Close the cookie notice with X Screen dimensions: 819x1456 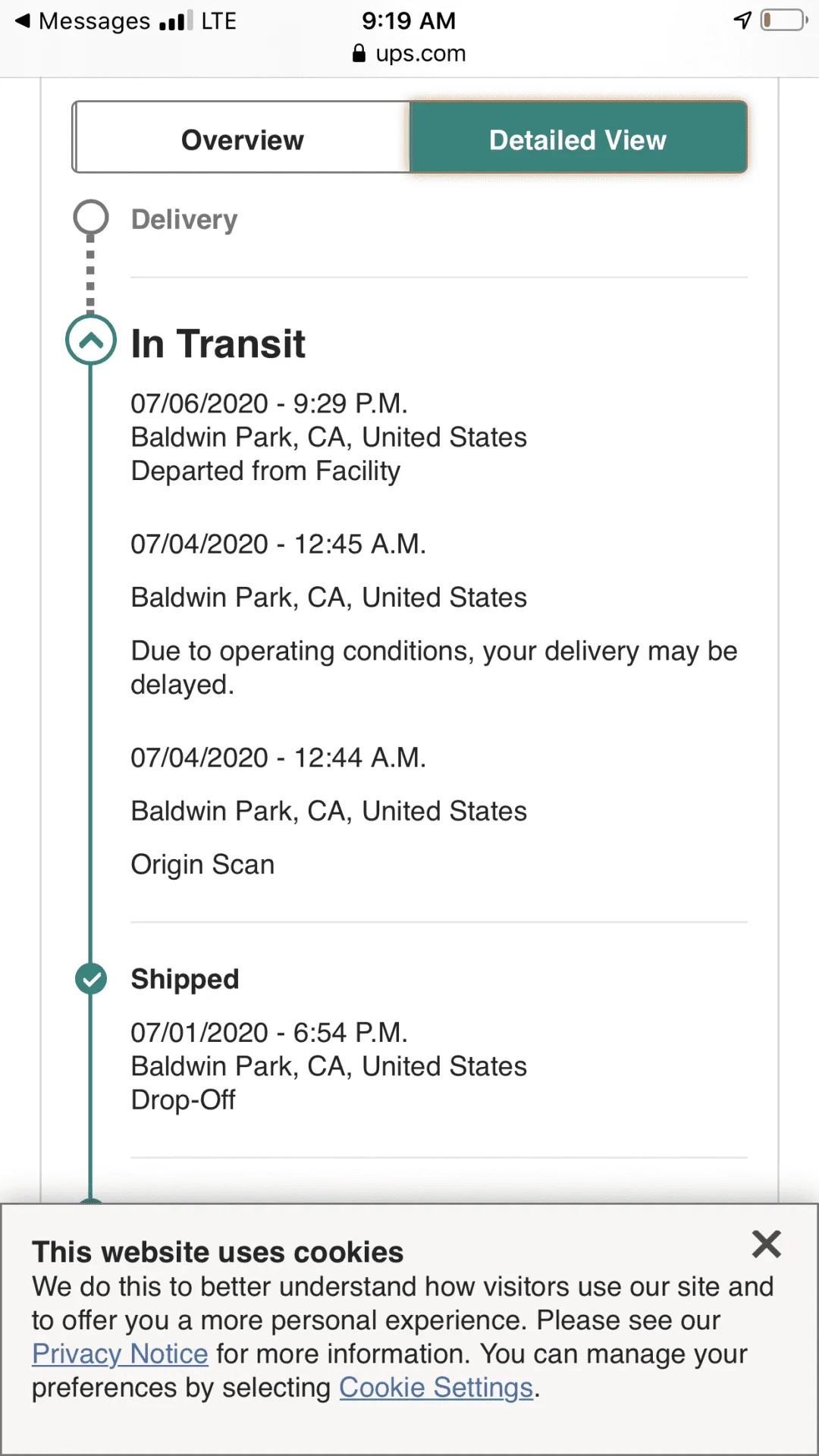click(766, 1244)
